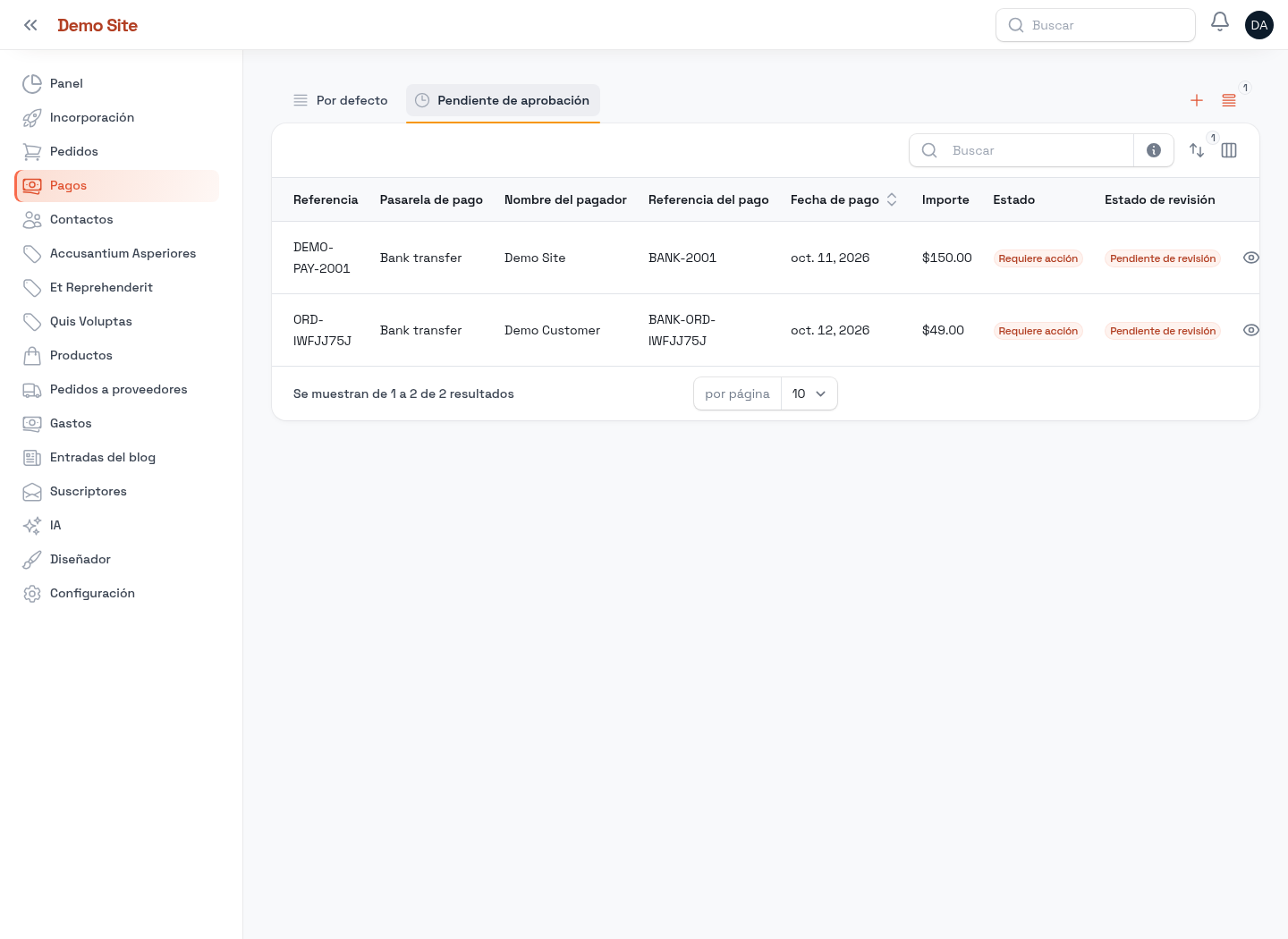1288x939 pixels.
Task: Open the per-page 10 dropdown
Action: pos(809,393)
